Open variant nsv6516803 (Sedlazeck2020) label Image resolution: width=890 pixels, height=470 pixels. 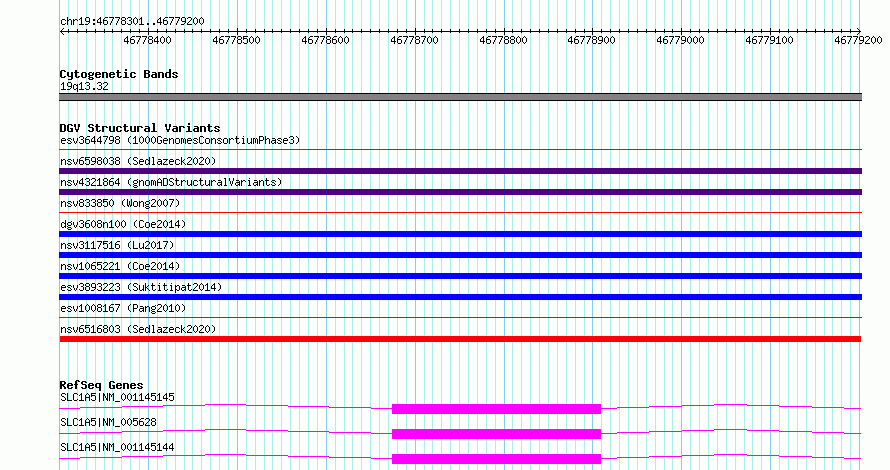pyautogui.click(x=138, y=329)
